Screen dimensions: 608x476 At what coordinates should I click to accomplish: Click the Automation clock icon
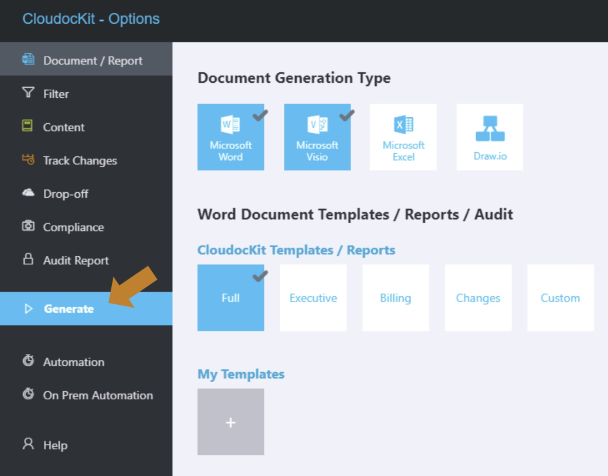coord(28,360)
